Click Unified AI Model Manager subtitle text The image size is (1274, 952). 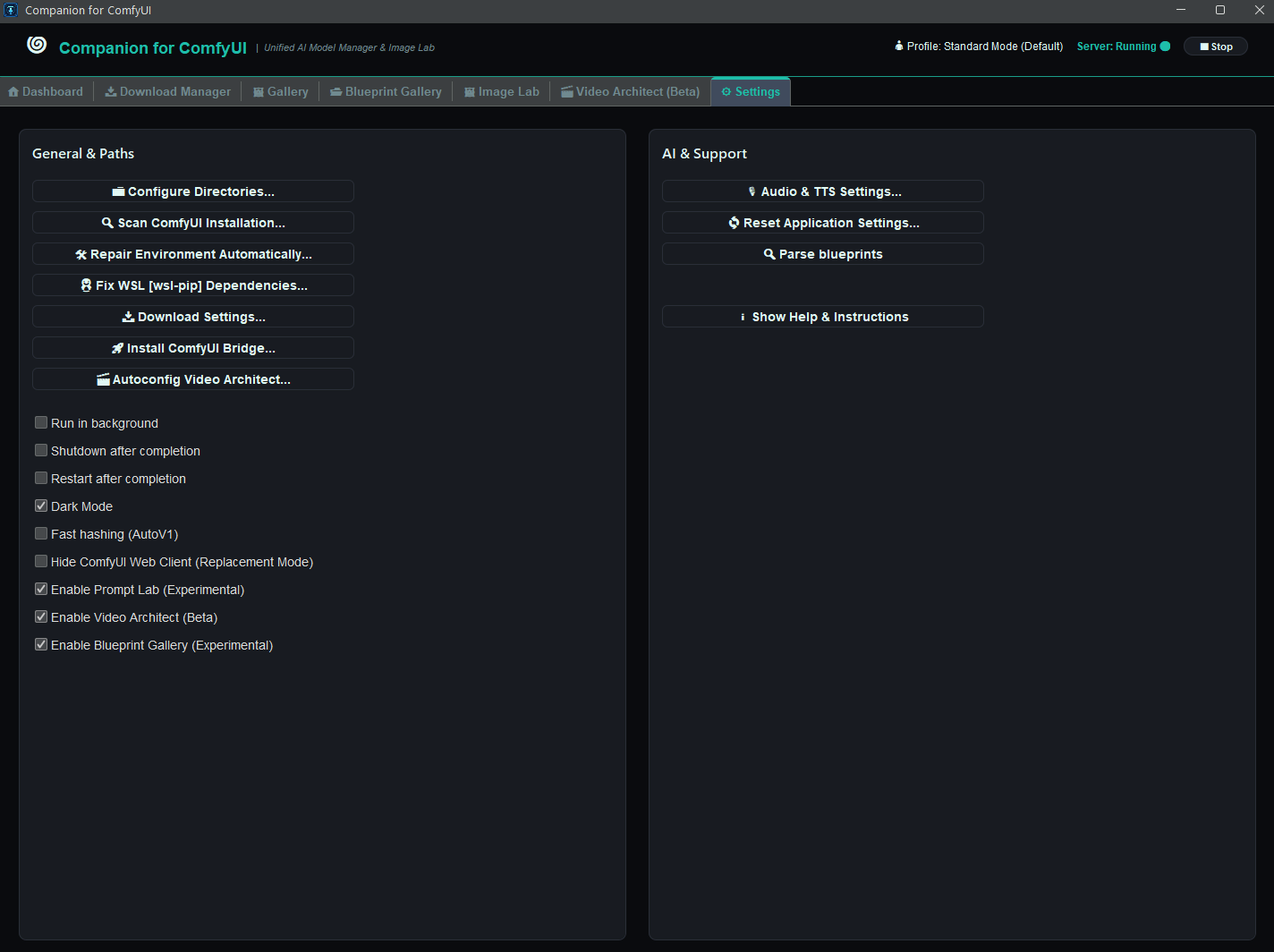pyautogui.click(x=349, y=47)
